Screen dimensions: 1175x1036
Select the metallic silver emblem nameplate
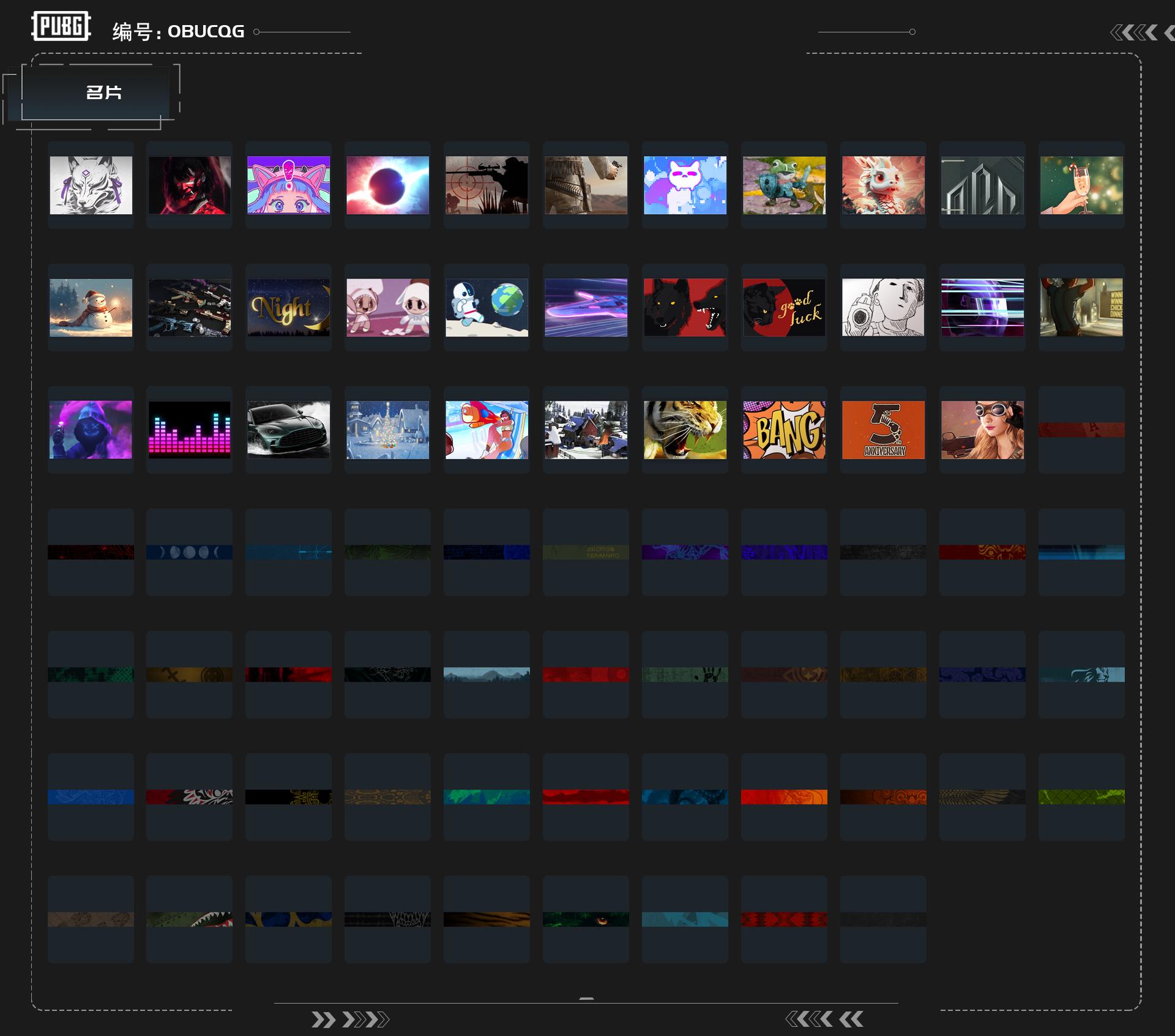[x=983, y=185]
